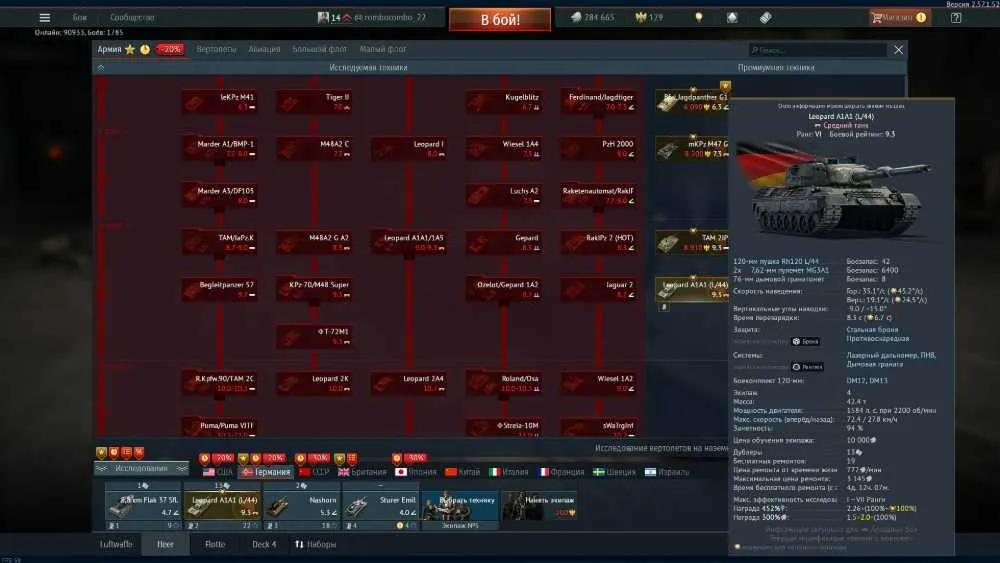Select the Jaguar 2 vehicle card
The width and height of the screenshot is (1000, 563).
(x=598, y=289)
